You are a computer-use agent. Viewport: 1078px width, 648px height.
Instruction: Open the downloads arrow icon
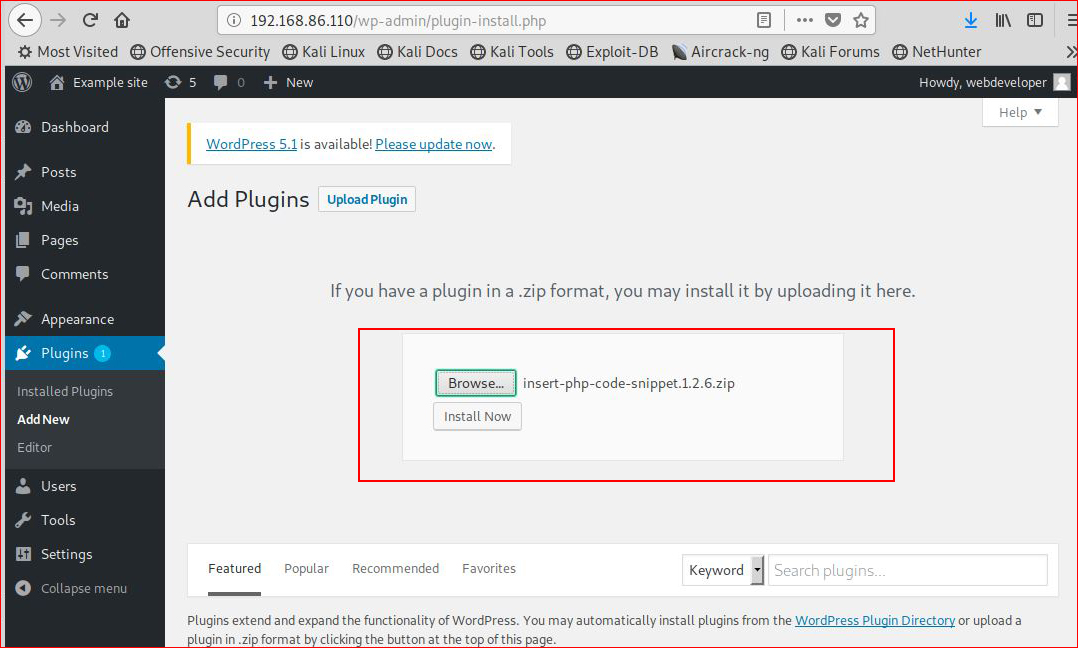pyautogui.click(x=971, y=21)
